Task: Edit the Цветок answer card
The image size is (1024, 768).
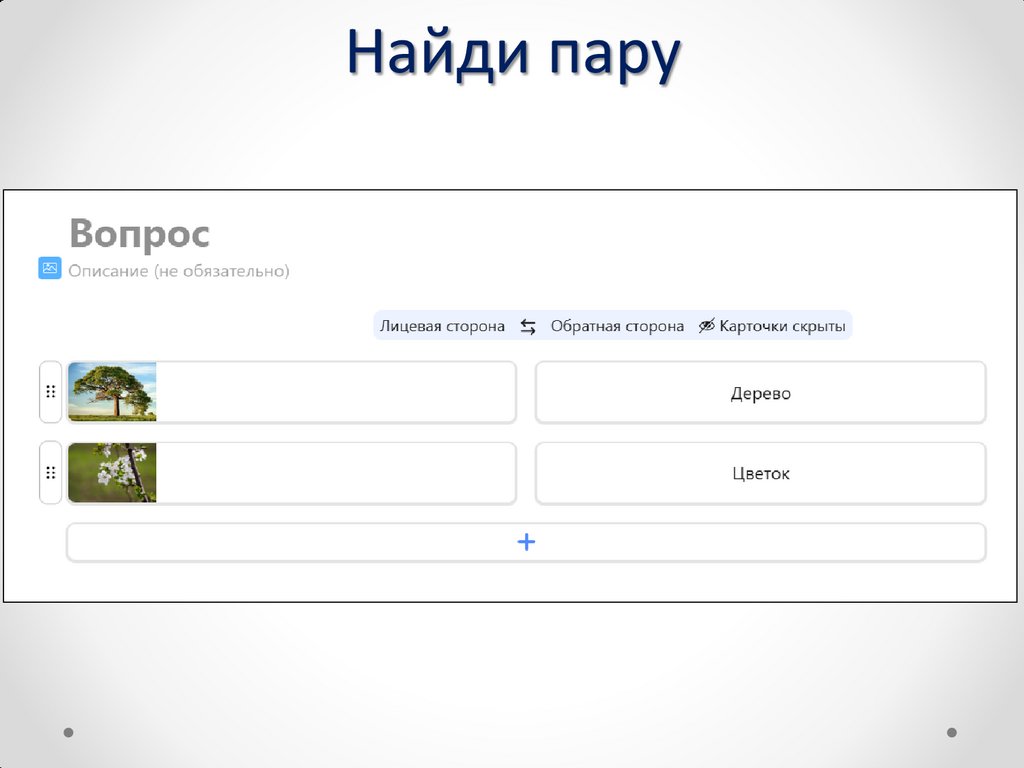Action: pyautogui.click(x=761, y=473)
